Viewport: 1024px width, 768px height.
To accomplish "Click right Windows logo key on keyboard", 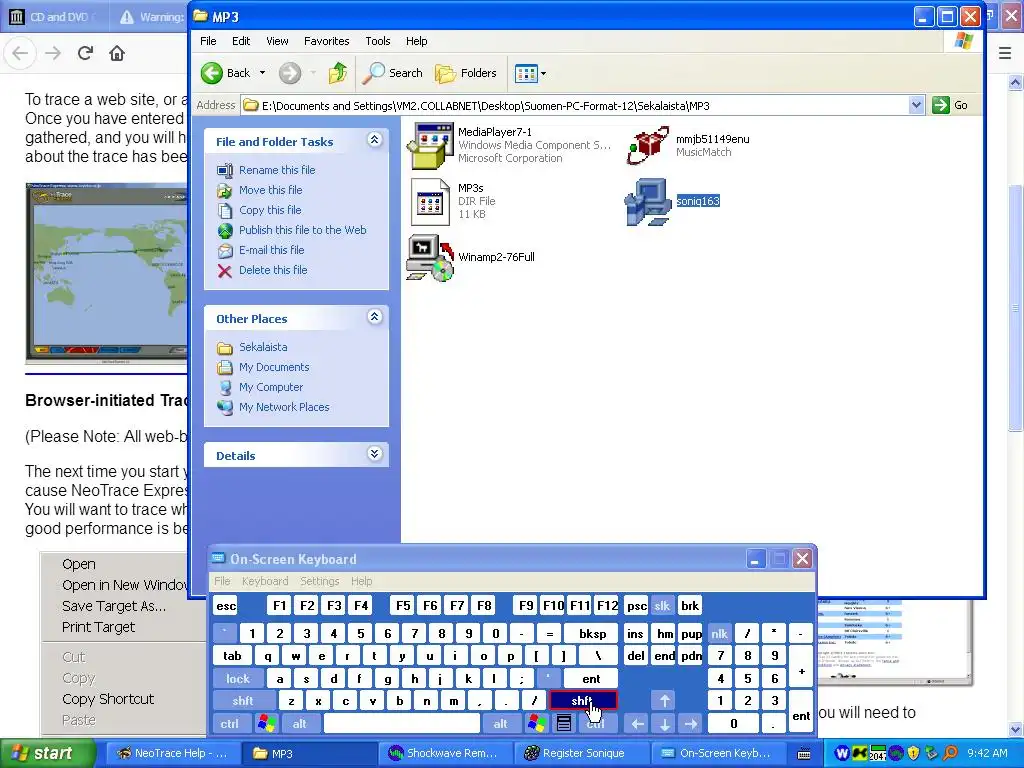I will [x=537, y=724].
